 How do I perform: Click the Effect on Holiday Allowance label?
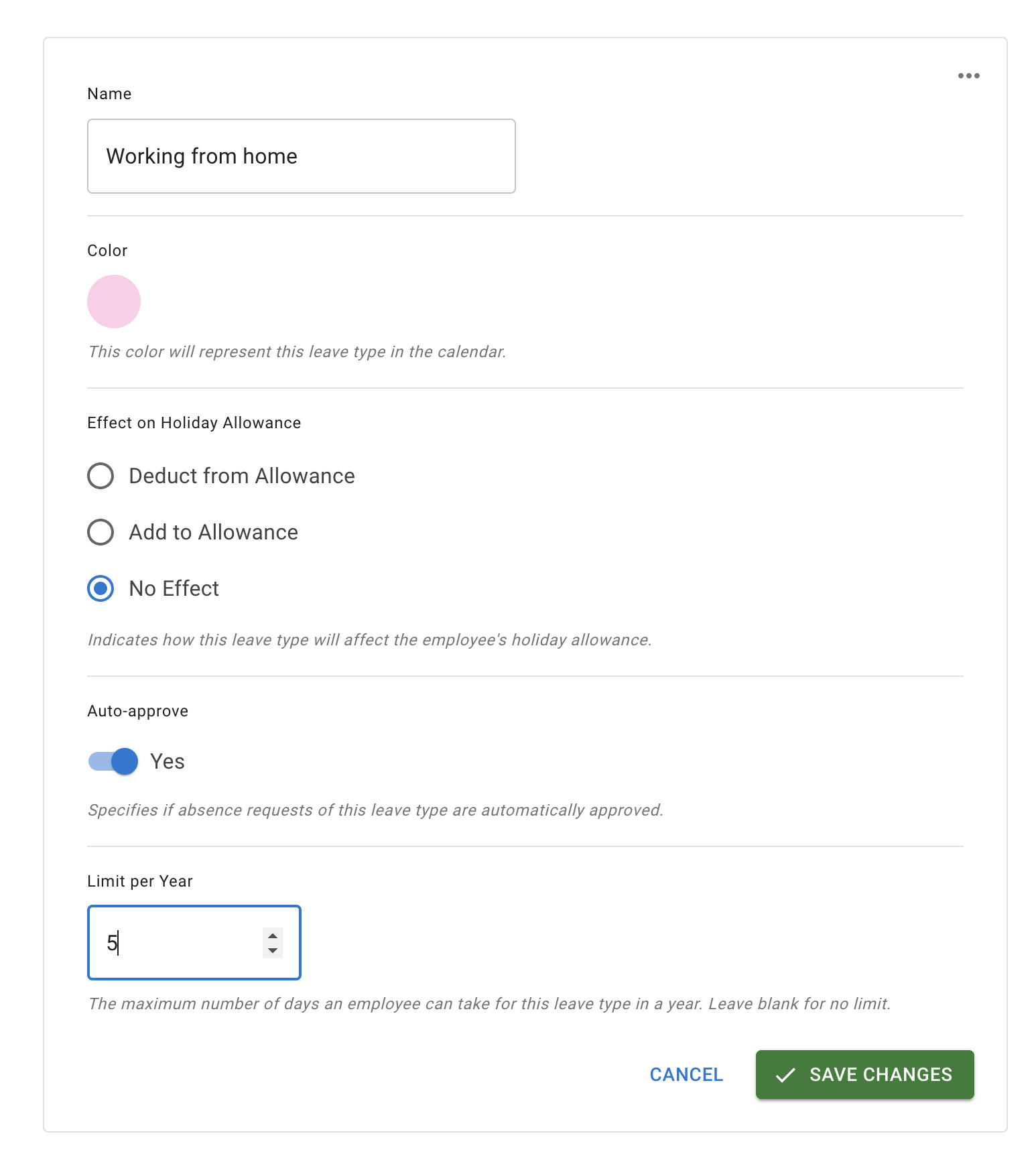click(x=194, y=423)
